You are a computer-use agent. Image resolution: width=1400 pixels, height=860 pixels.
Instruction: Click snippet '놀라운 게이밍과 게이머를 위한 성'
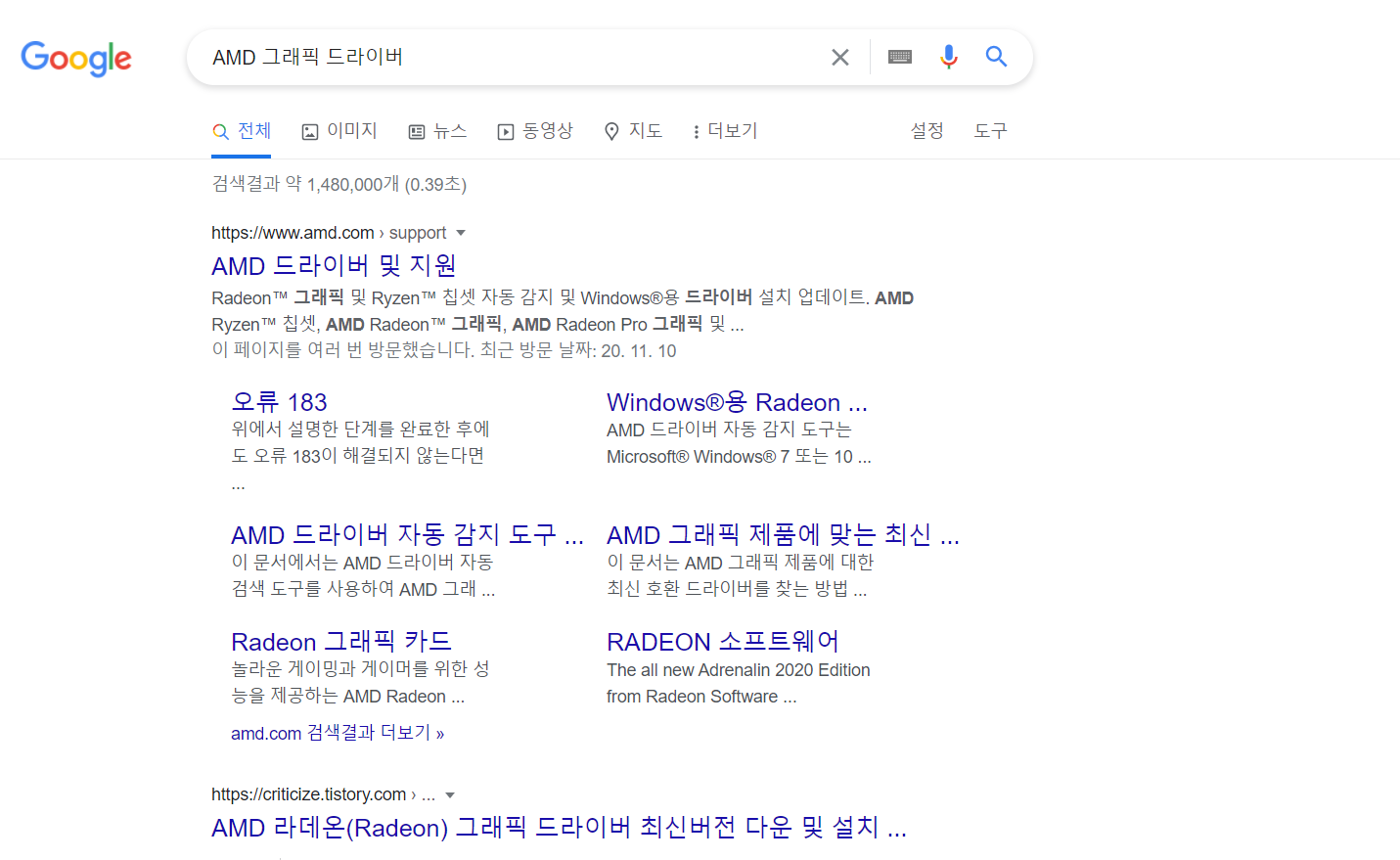[x=360, y=669]
